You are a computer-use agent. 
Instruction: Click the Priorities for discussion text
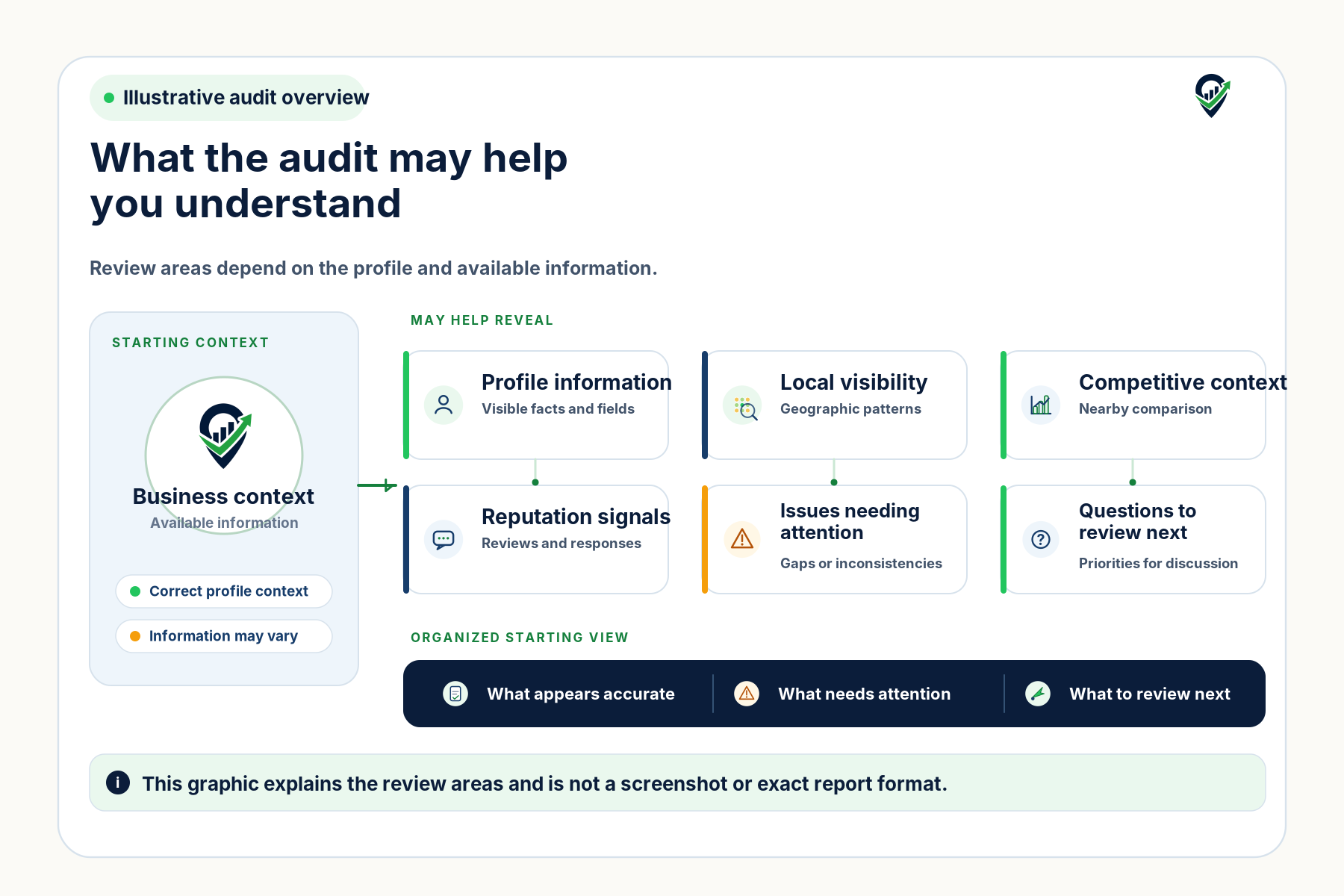[x=1158, y=563]
